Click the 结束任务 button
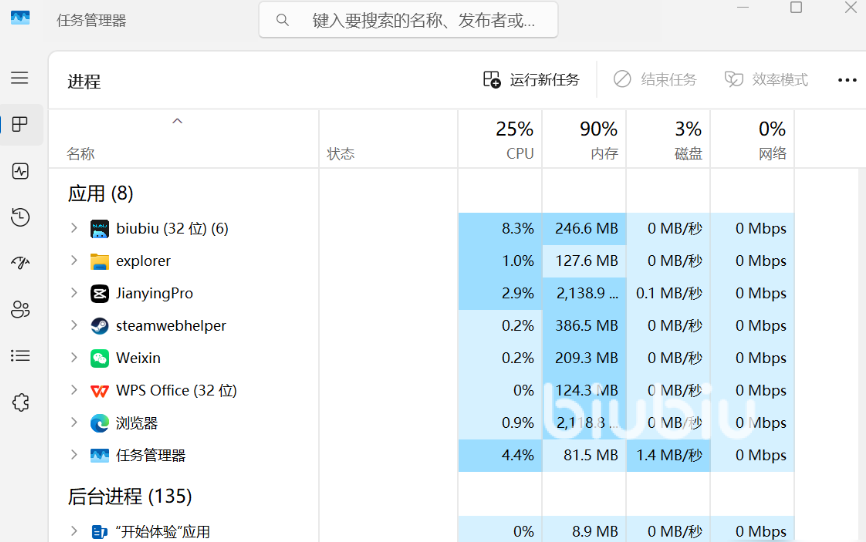This screenshot has height=542, width=866. pos(655,80)
